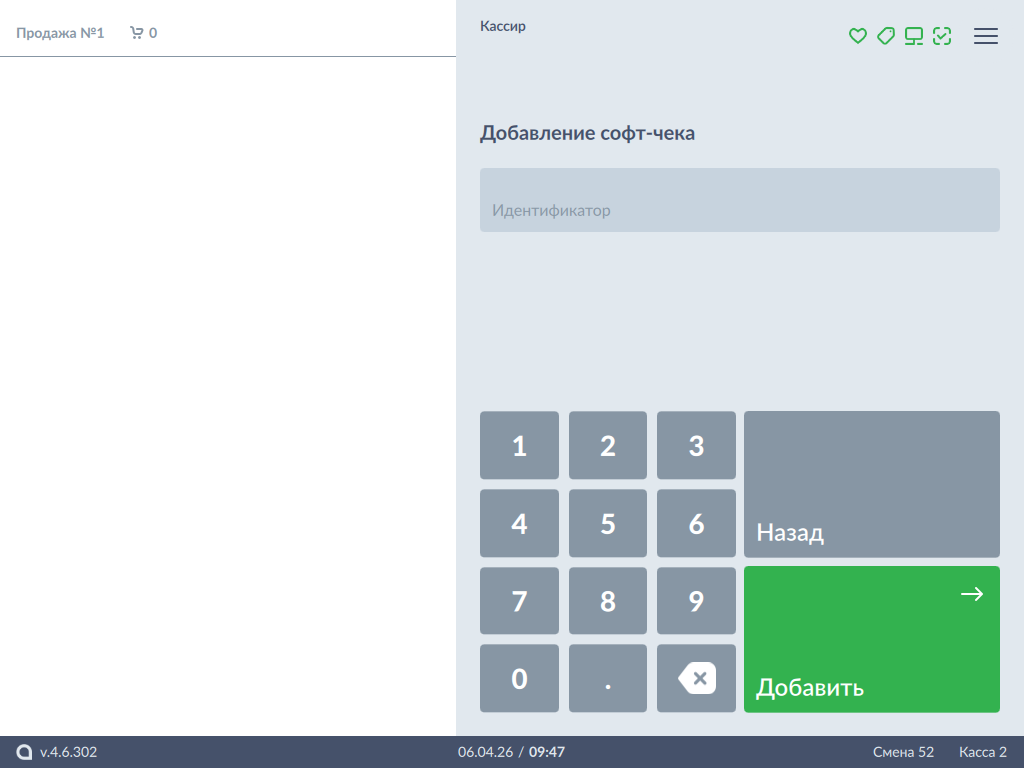Click the logo icon in status bar
This screenshot has width=1024, height=768.
(x=25, y=752)
